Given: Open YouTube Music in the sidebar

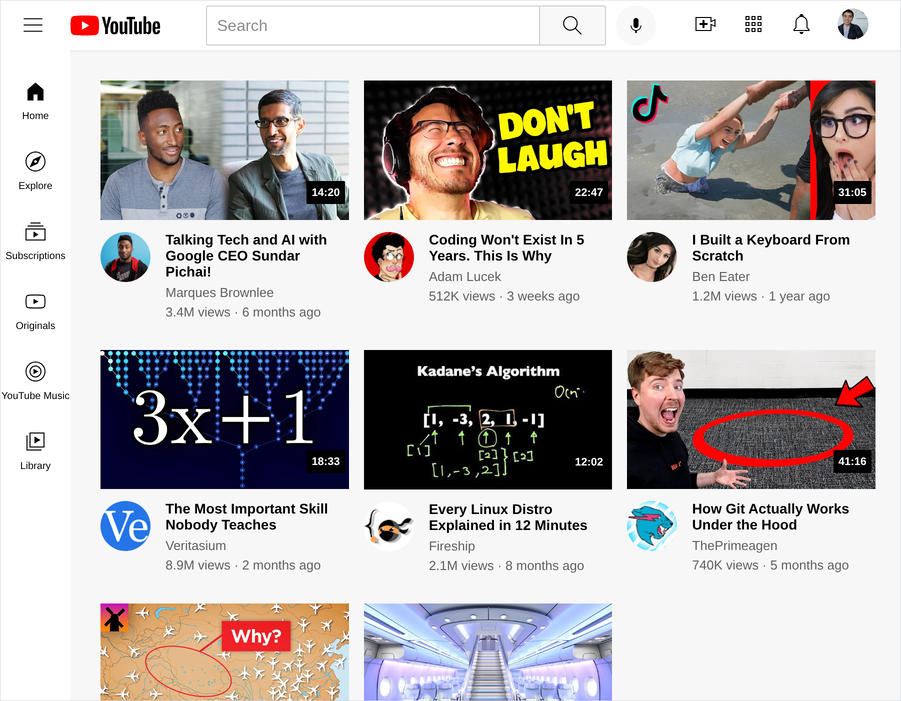Looking at the screenshot, I should [35, 381].
